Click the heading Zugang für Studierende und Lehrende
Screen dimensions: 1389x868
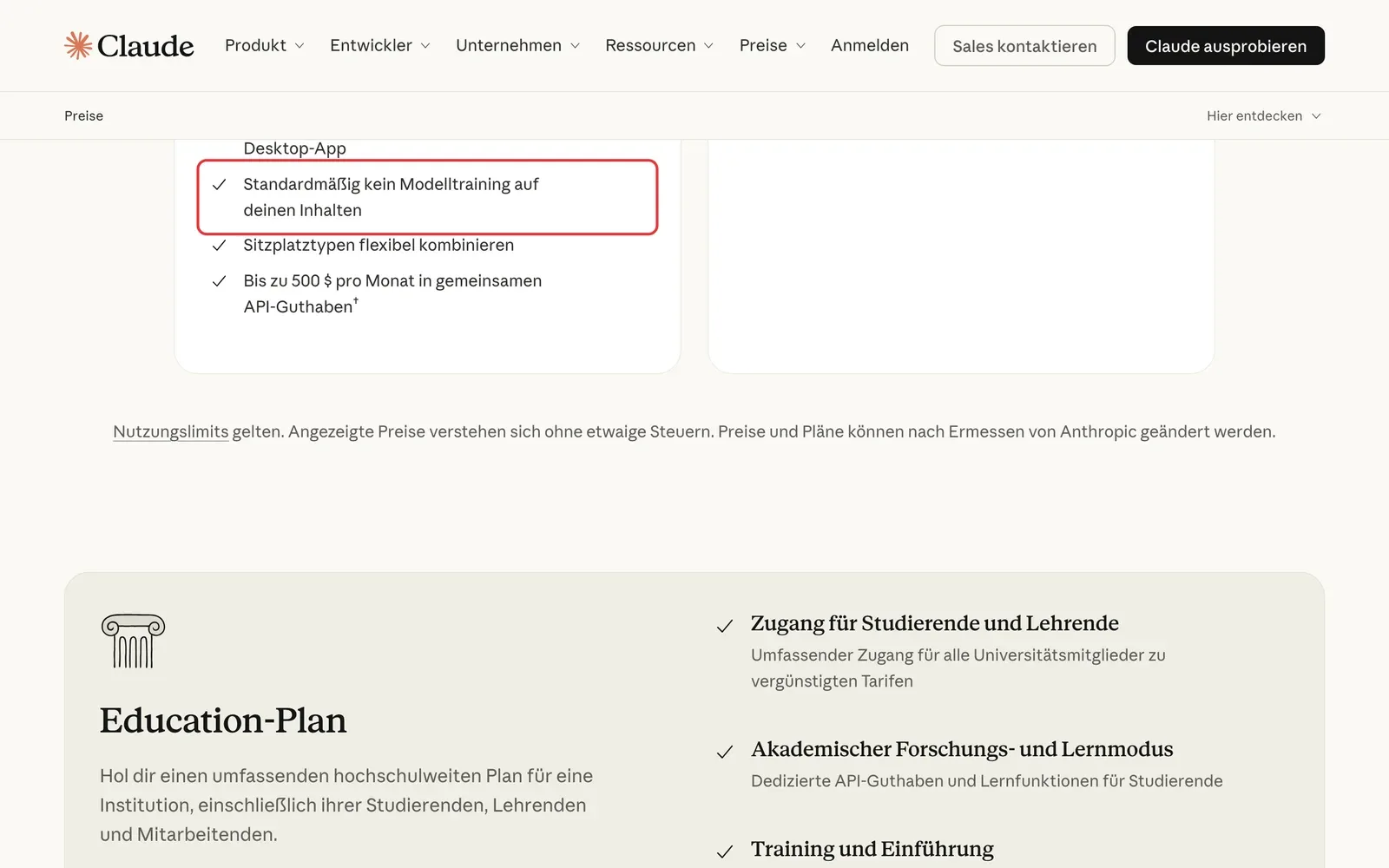935,623
